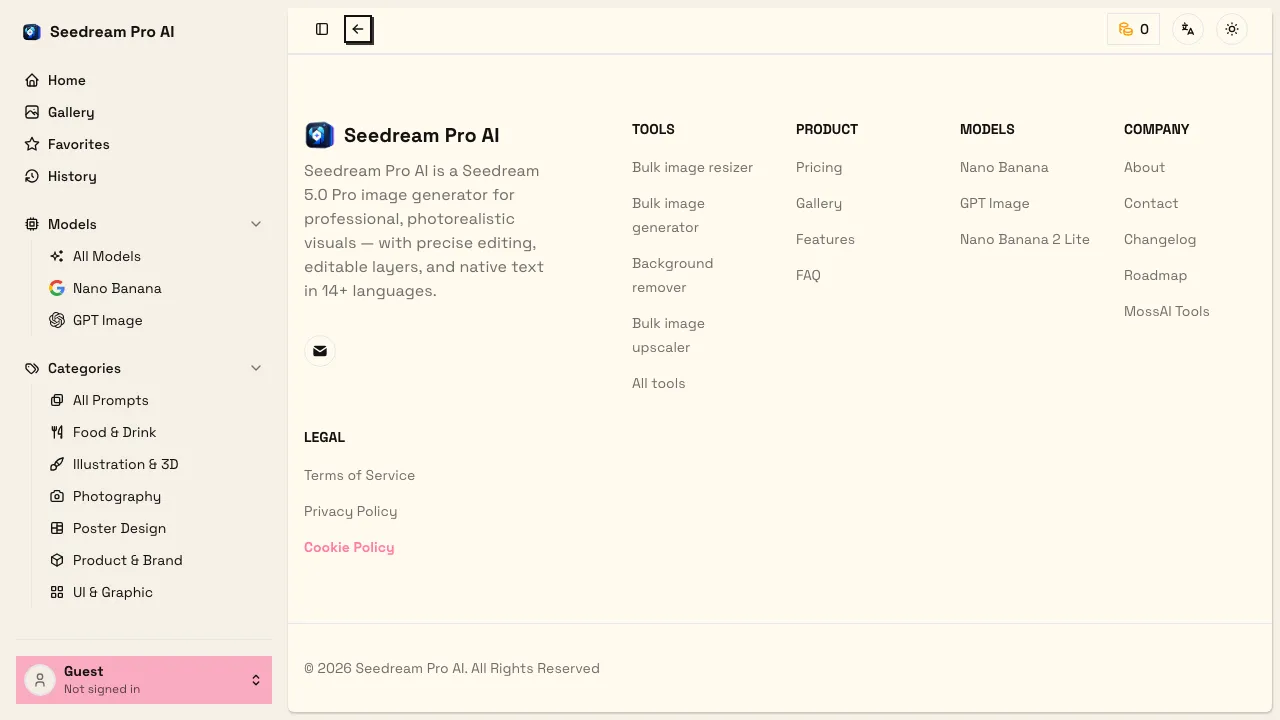Open the FAQ link
The height and width of the screenshot is (720, 1280).
[808, 275]
